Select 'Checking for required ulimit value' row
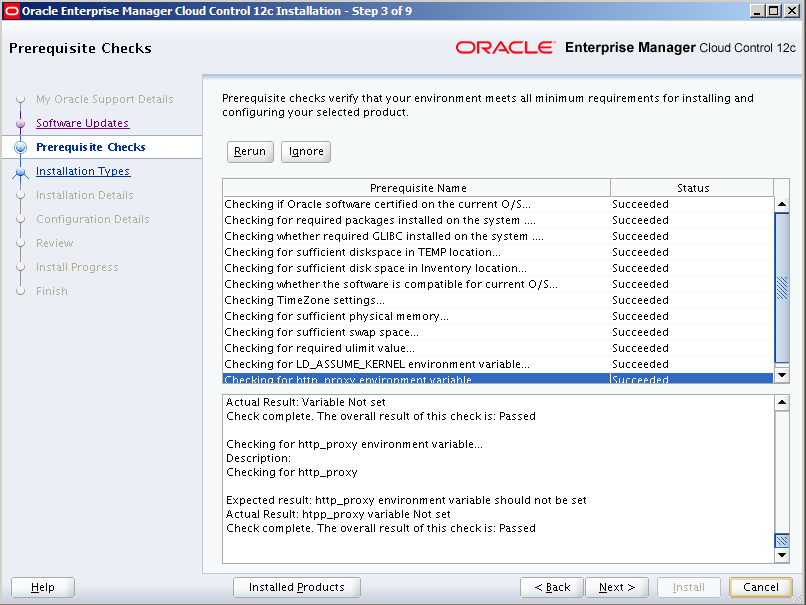The image size is (806, 605). [x=498, y=348]
